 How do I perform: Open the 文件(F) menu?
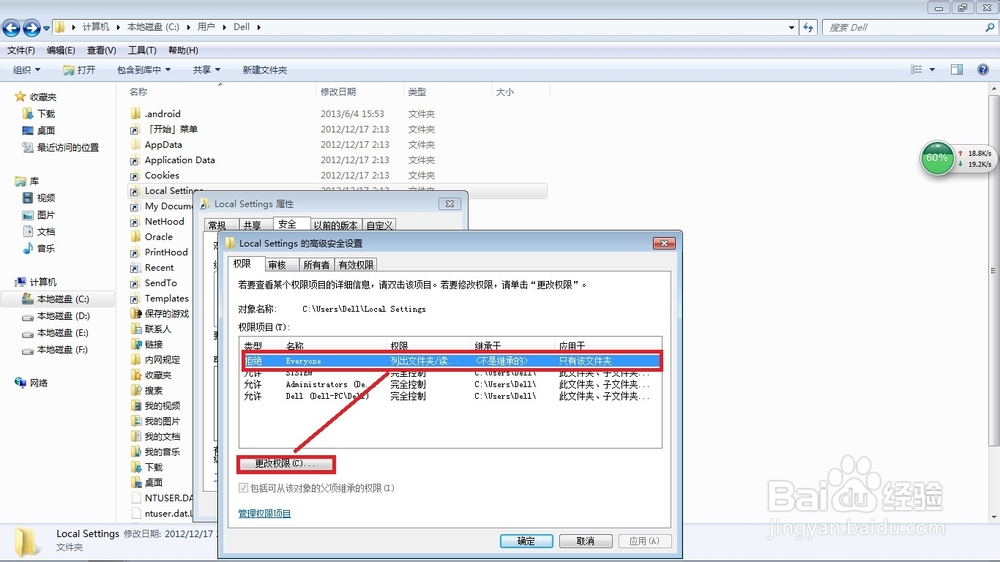[x=20, y=50]
